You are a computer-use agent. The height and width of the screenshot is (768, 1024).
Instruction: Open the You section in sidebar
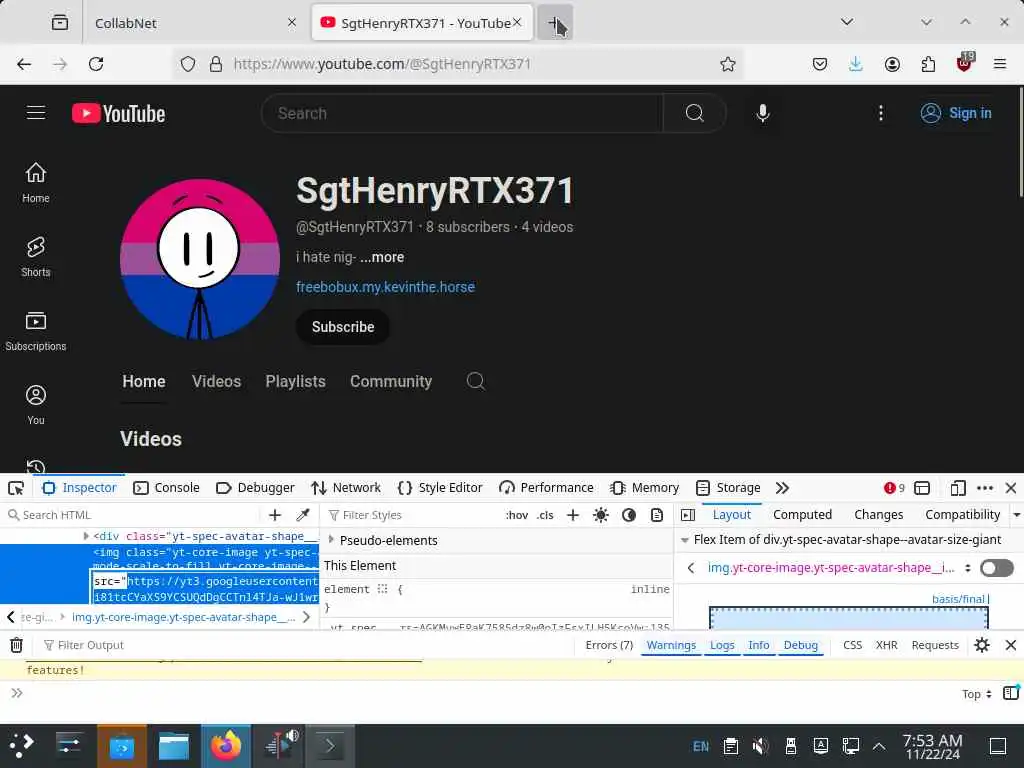(x=36, y=405)
